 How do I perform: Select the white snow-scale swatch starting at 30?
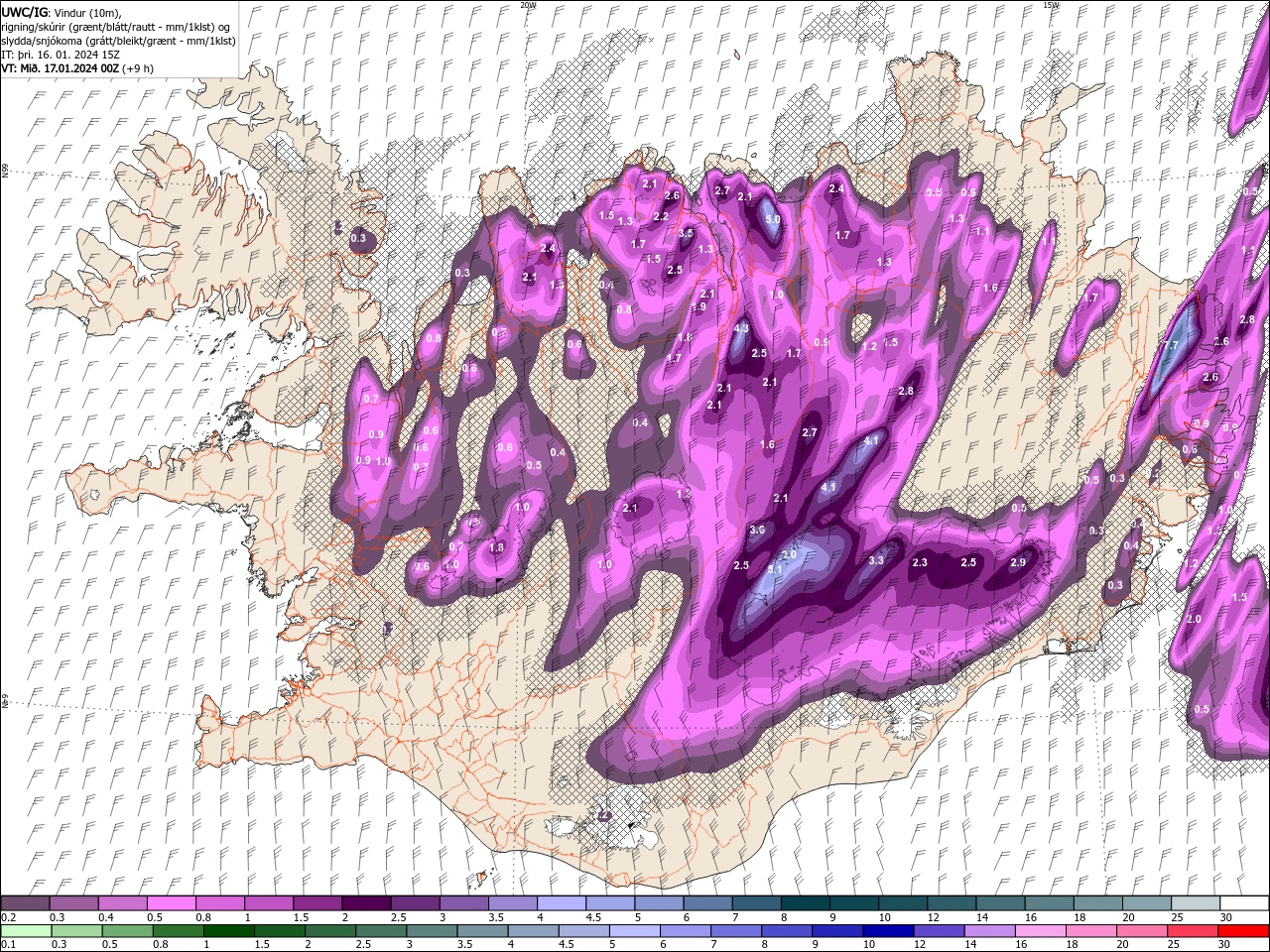point(1244,903)
